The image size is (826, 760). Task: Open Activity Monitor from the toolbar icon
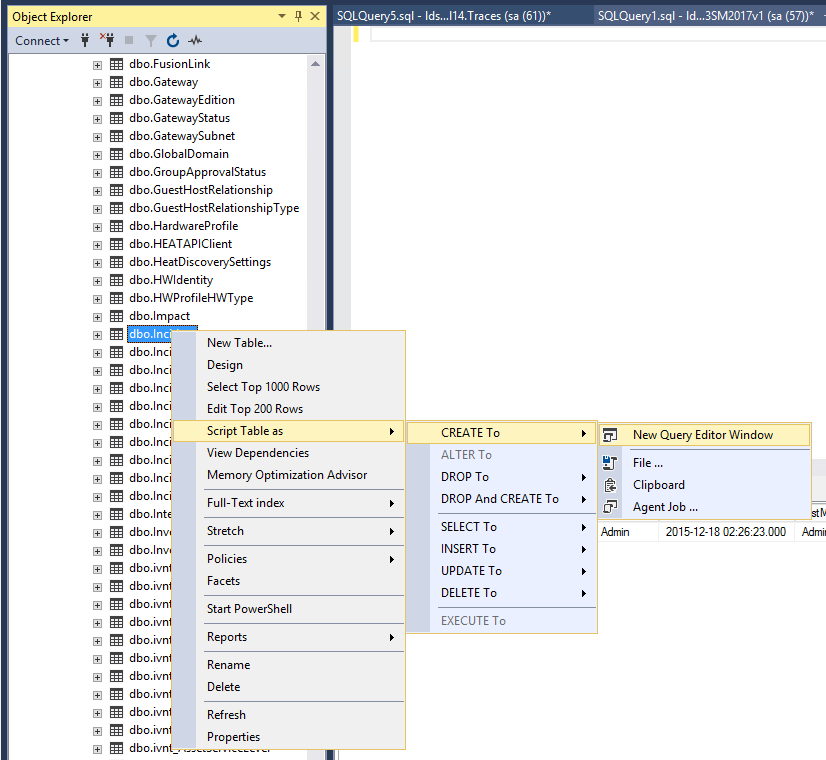coord(195,41)
